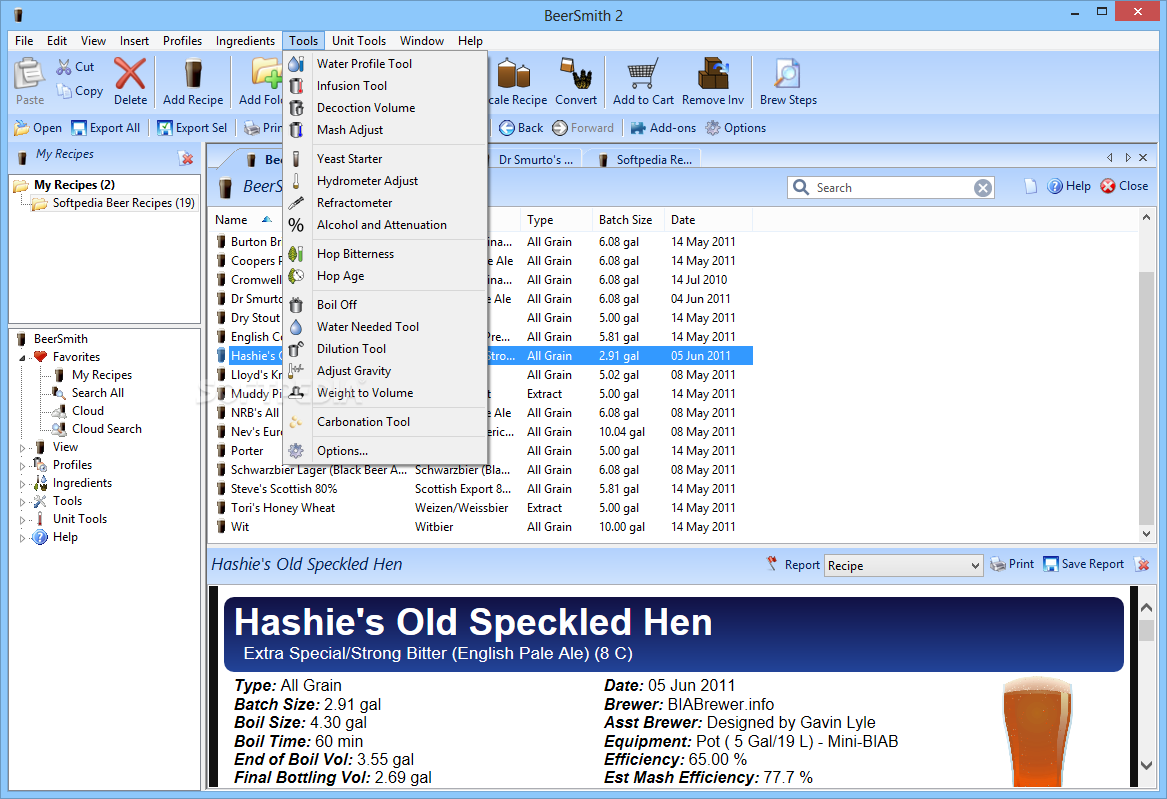Click the gear icon for Options... in menu
Image resolution: width=1167 pixels, height=799 pixels.
click(x=296, y=451)
